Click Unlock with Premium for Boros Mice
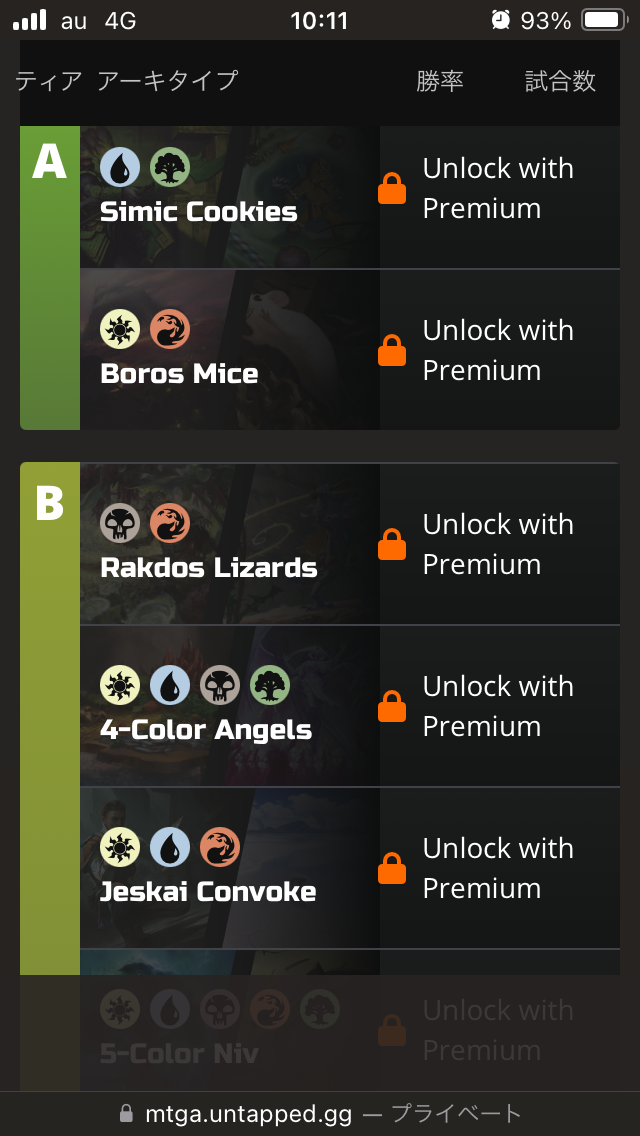Viewport: 640px width, 1136px height. click(x=498, y=350)
